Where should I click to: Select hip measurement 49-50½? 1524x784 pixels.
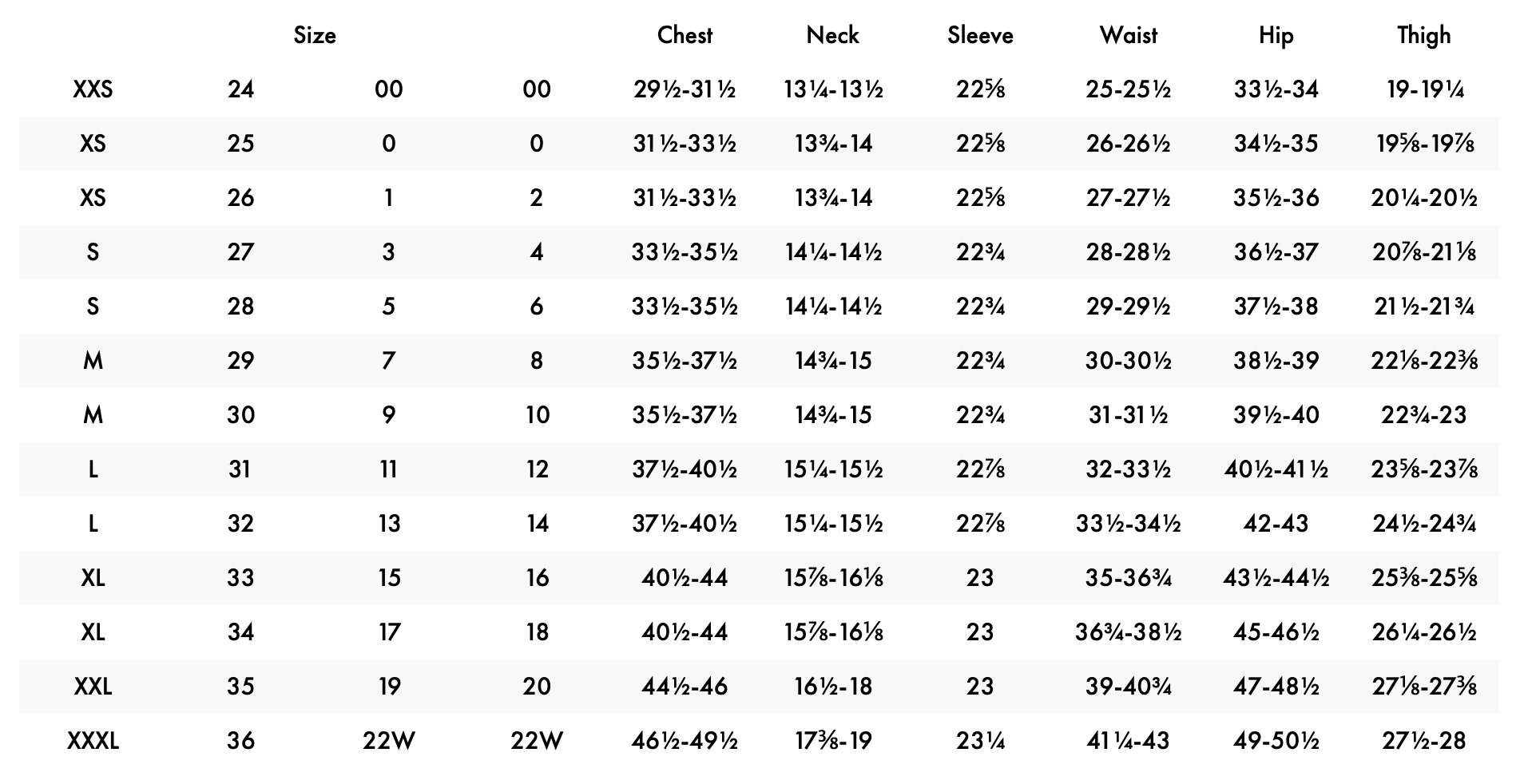(x=1276, y=741)
